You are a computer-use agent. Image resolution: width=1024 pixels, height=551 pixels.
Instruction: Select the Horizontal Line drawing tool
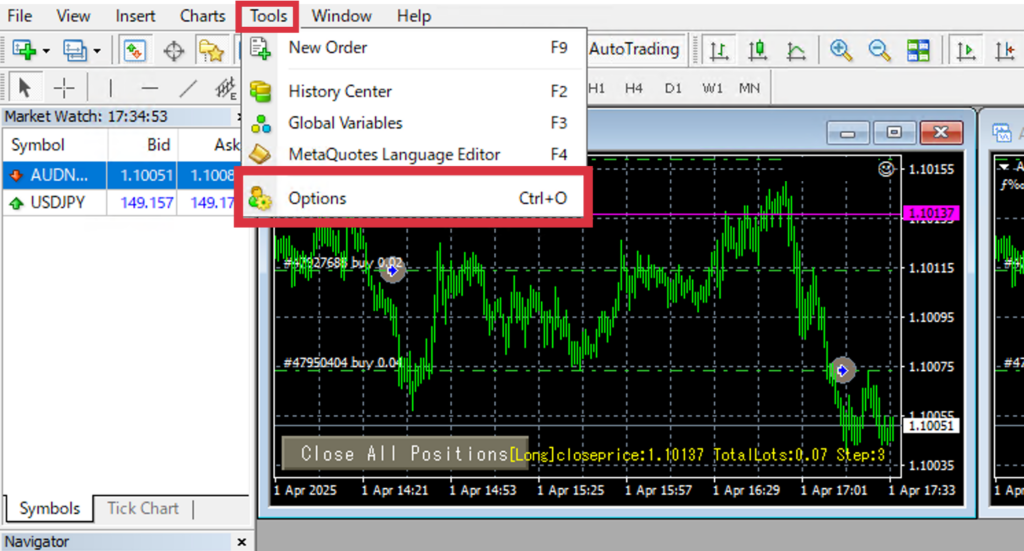150,87
